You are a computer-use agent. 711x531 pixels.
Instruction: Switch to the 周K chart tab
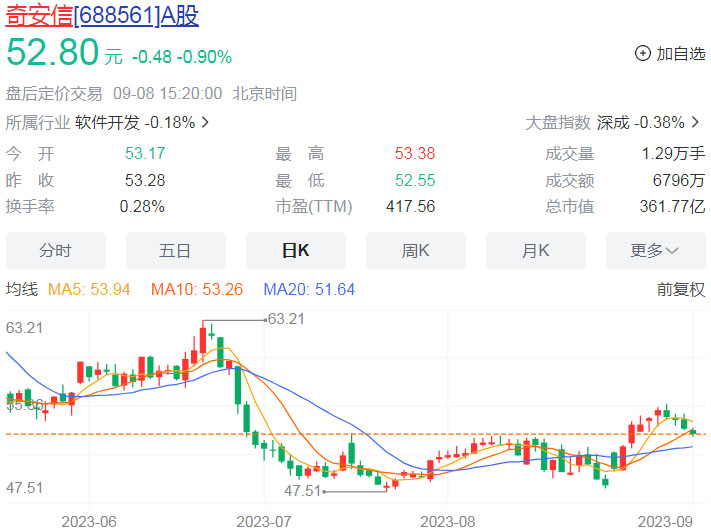pos(416,250)
